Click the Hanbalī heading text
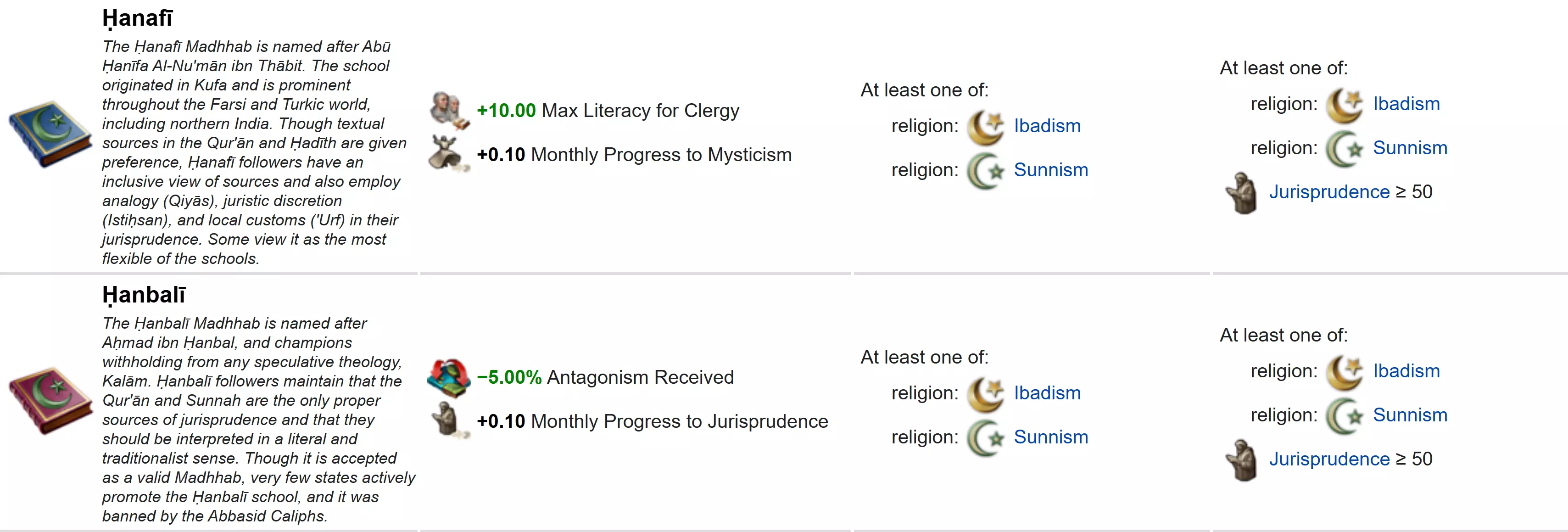This screenshot has height=532, width=1568. coord(144,295)
